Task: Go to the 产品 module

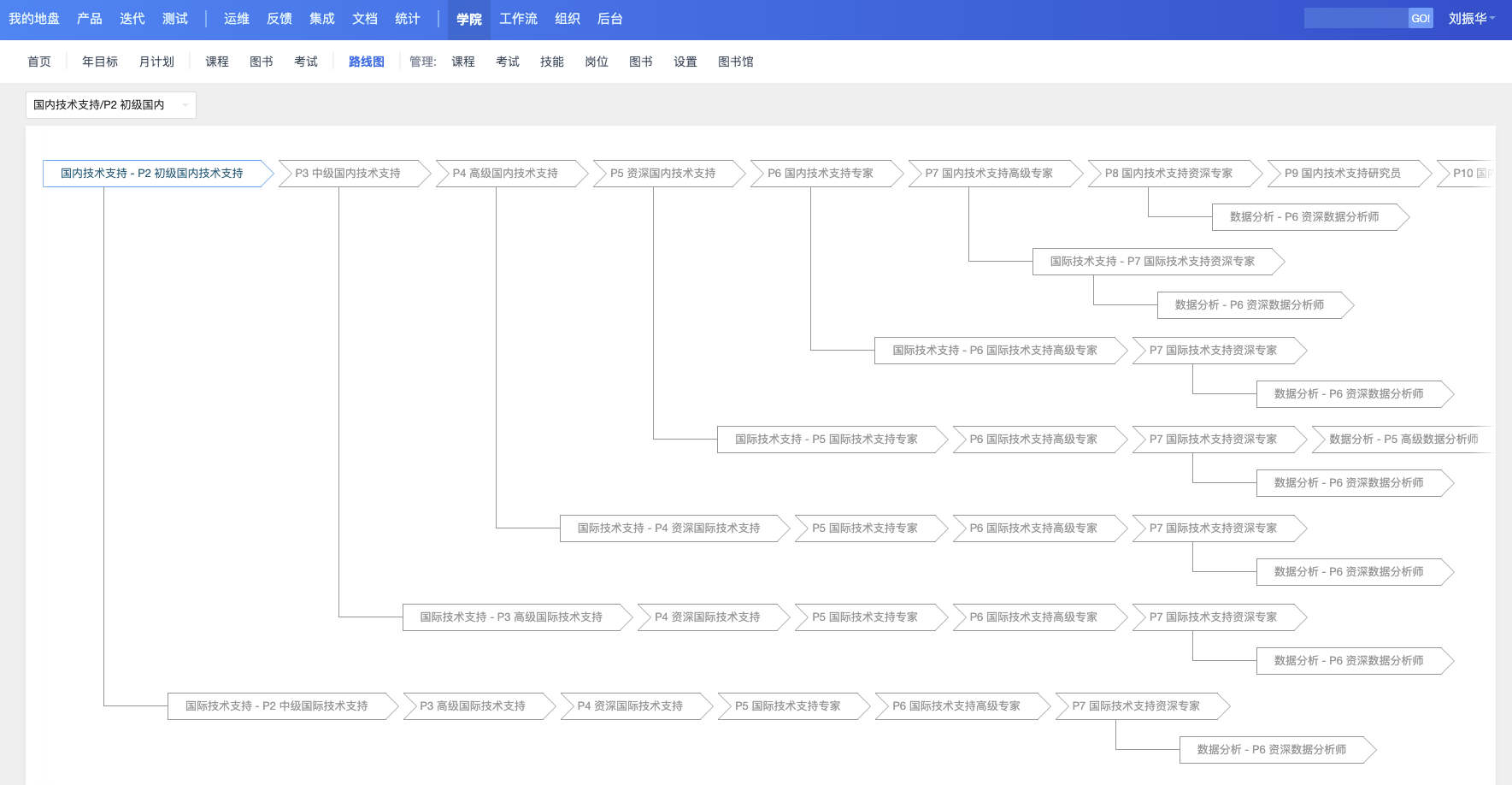Action: pos(90,19)
